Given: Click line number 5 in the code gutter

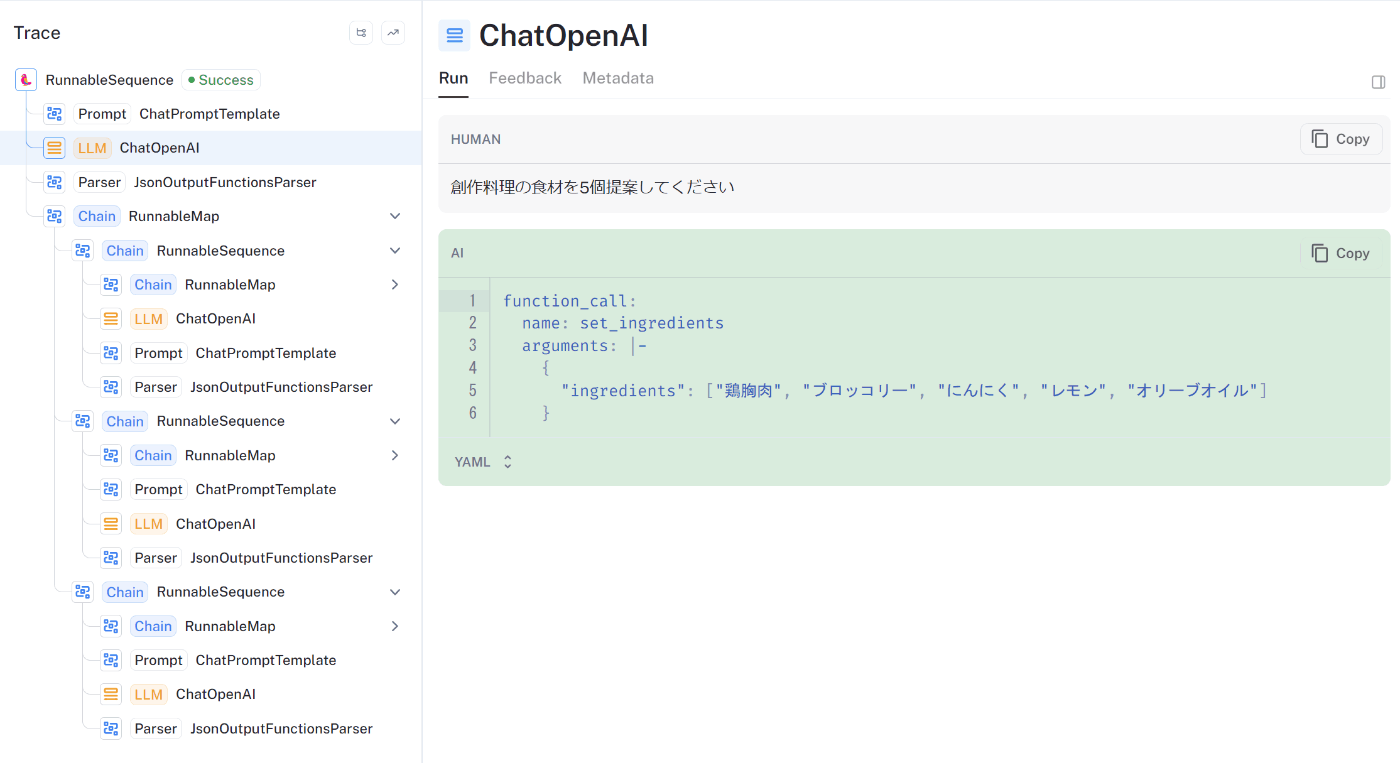Looking at the screenshot, I should tap(472, 391).
